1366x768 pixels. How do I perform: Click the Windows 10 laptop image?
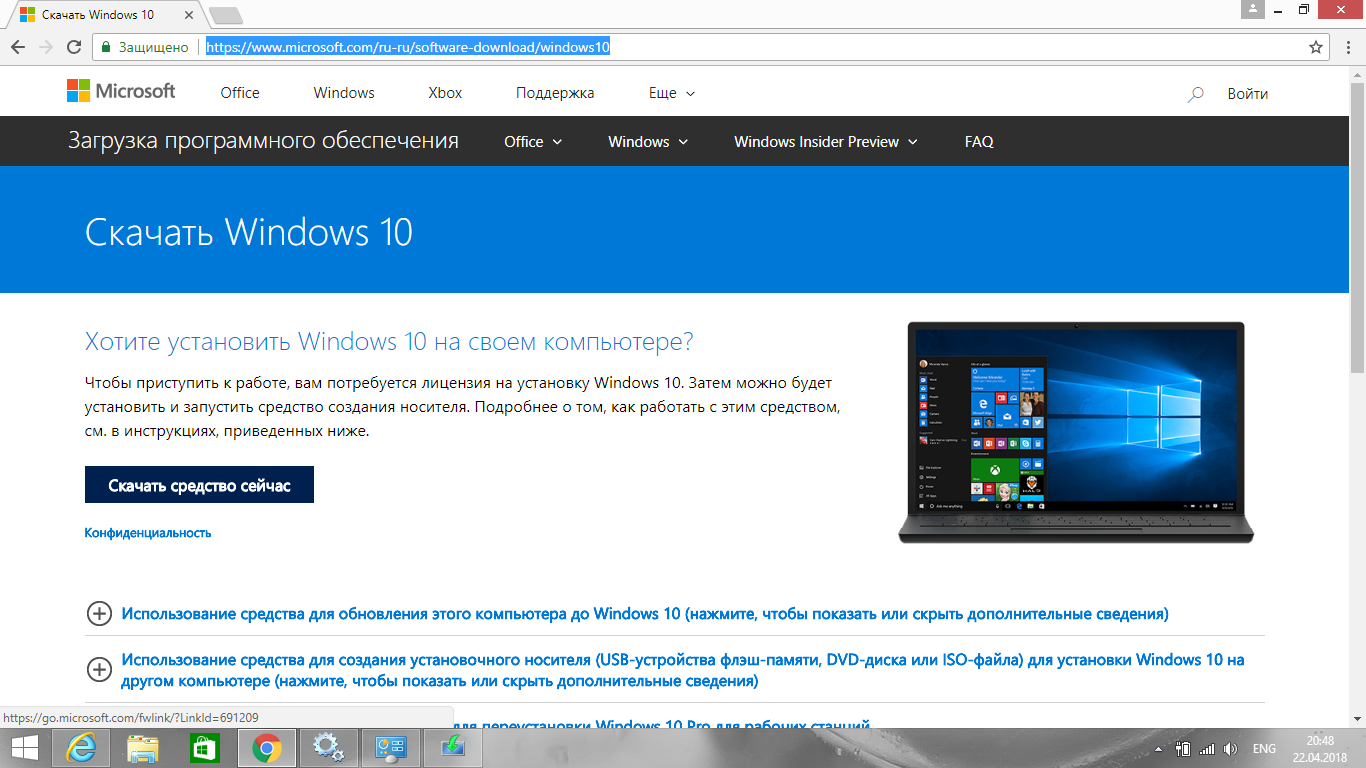coord(1076,432)
